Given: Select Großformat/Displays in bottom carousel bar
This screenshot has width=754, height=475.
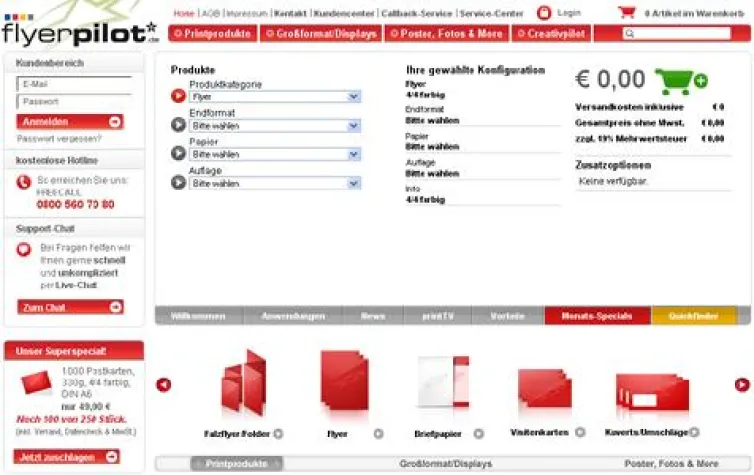Looking at the screenshot, I should [x=446, y=463].
